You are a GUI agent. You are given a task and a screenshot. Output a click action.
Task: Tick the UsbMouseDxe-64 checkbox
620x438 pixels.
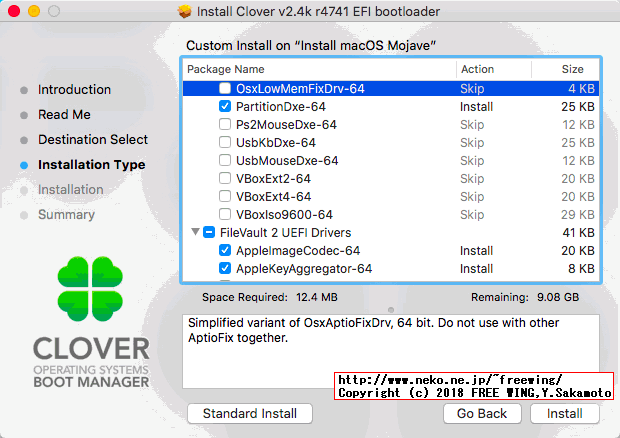(x=225, y=160)
